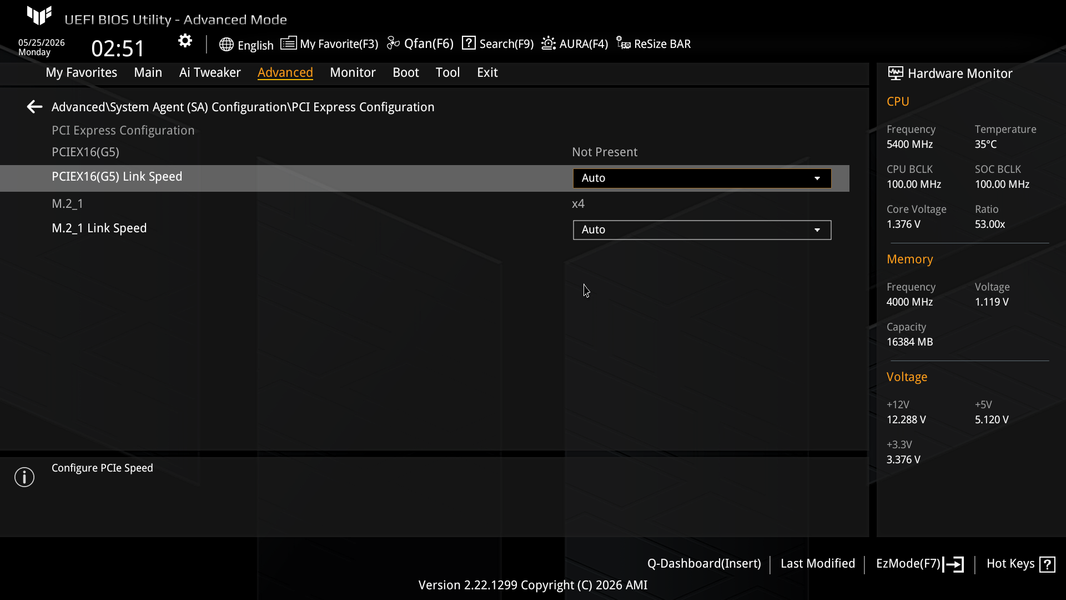This screenshot has height=600, width=1066.
Task: Switch to Boot tab
Action: coord(406,72)
